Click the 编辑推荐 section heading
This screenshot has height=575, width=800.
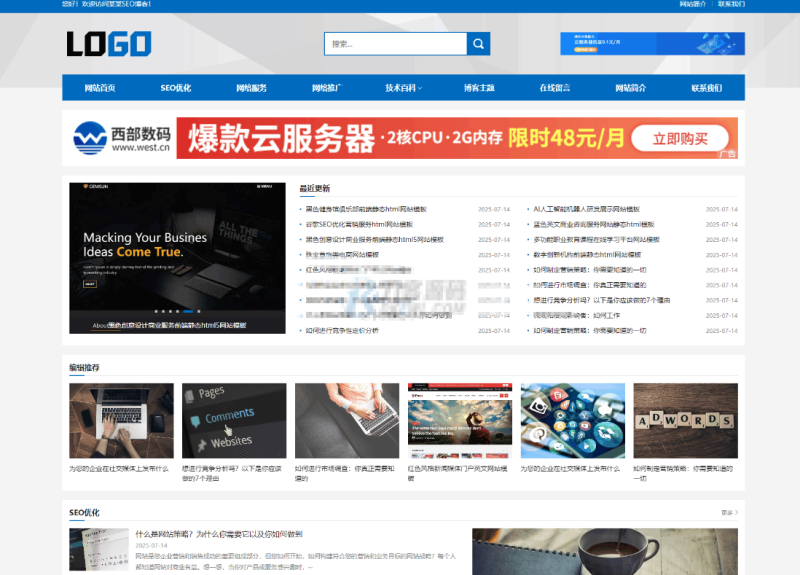pyautogui.click(x=84, y=367)
